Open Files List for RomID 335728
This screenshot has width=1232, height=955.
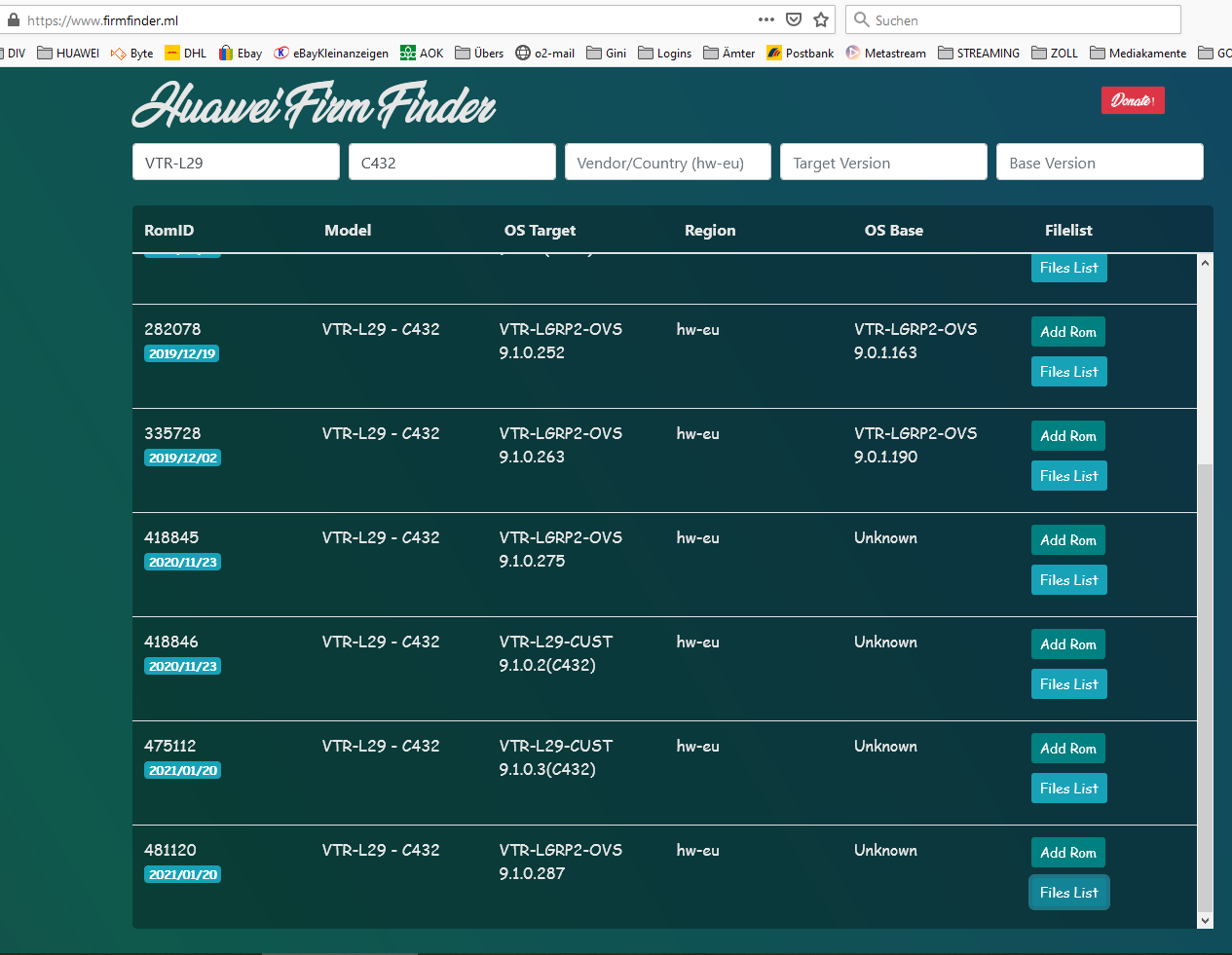[x=1069, y=476]
